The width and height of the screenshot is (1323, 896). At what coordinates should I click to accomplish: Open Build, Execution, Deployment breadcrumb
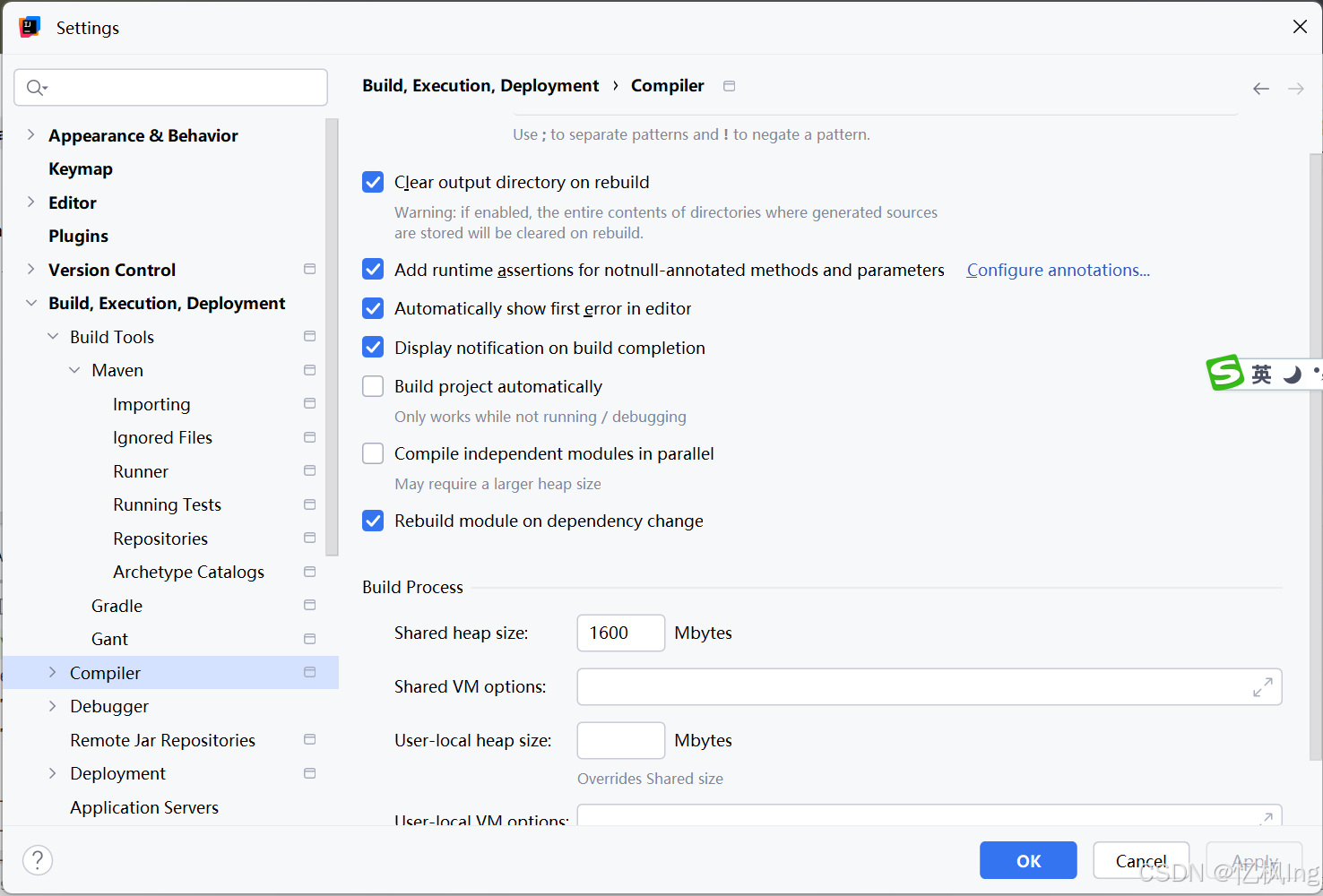480,85
